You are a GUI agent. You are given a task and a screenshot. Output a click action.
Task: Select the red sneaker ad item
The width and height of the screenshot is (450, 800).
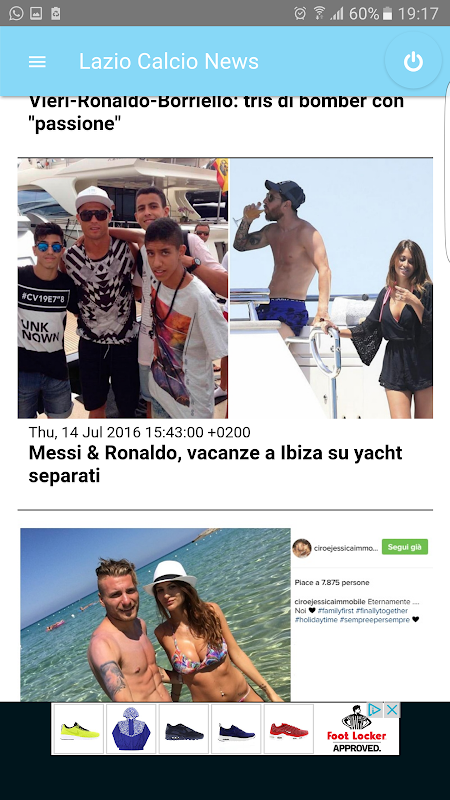click(289, 729)
